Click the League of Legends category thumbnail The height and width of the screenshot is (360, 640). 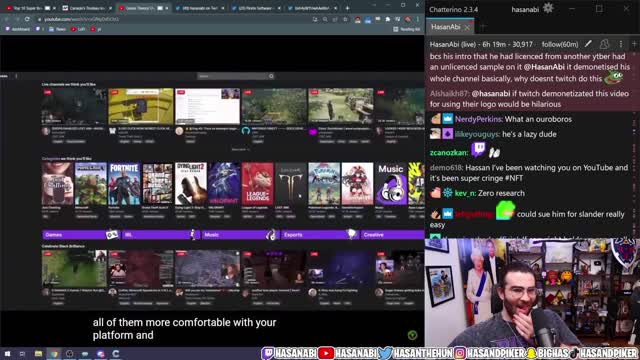point(257,183)
